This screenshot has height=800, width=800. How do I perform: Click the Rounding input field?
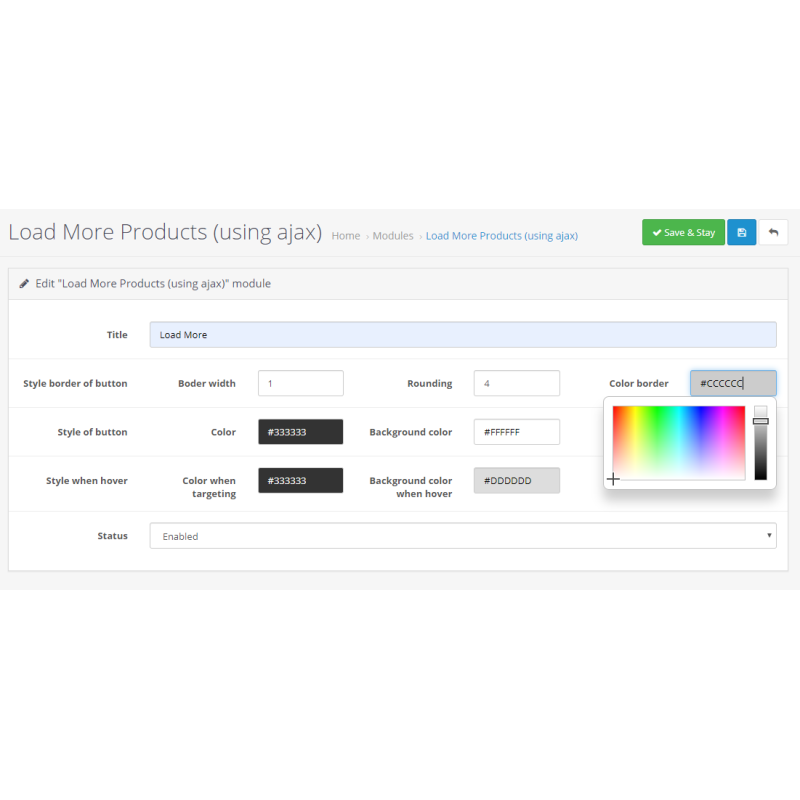pyautogui.click(x=516, y=383)
